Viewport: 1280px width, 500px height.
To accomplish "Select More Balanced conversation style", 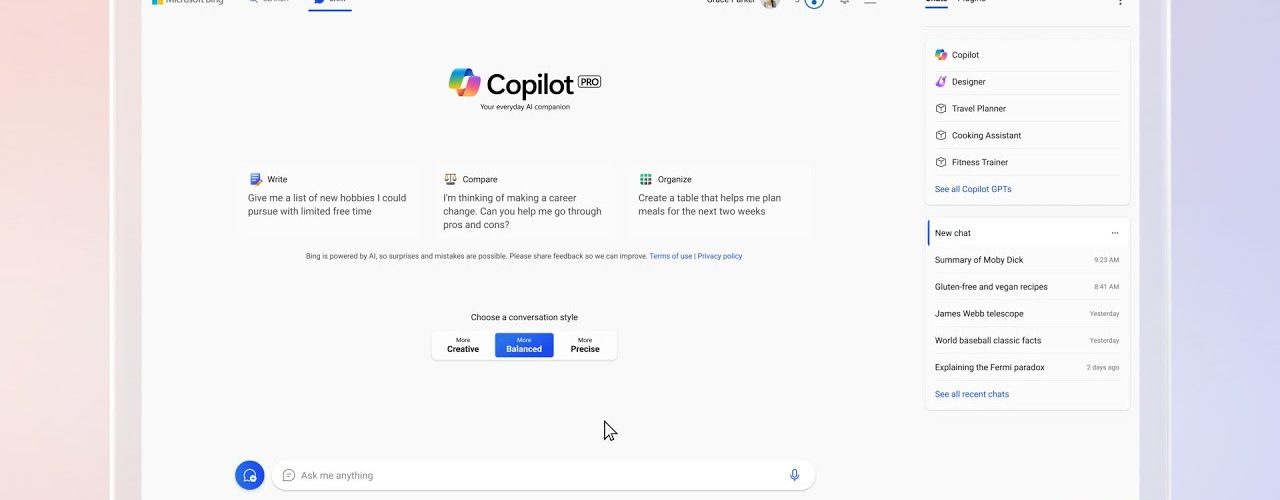I will pyautogui.click(x=524, y=345).
